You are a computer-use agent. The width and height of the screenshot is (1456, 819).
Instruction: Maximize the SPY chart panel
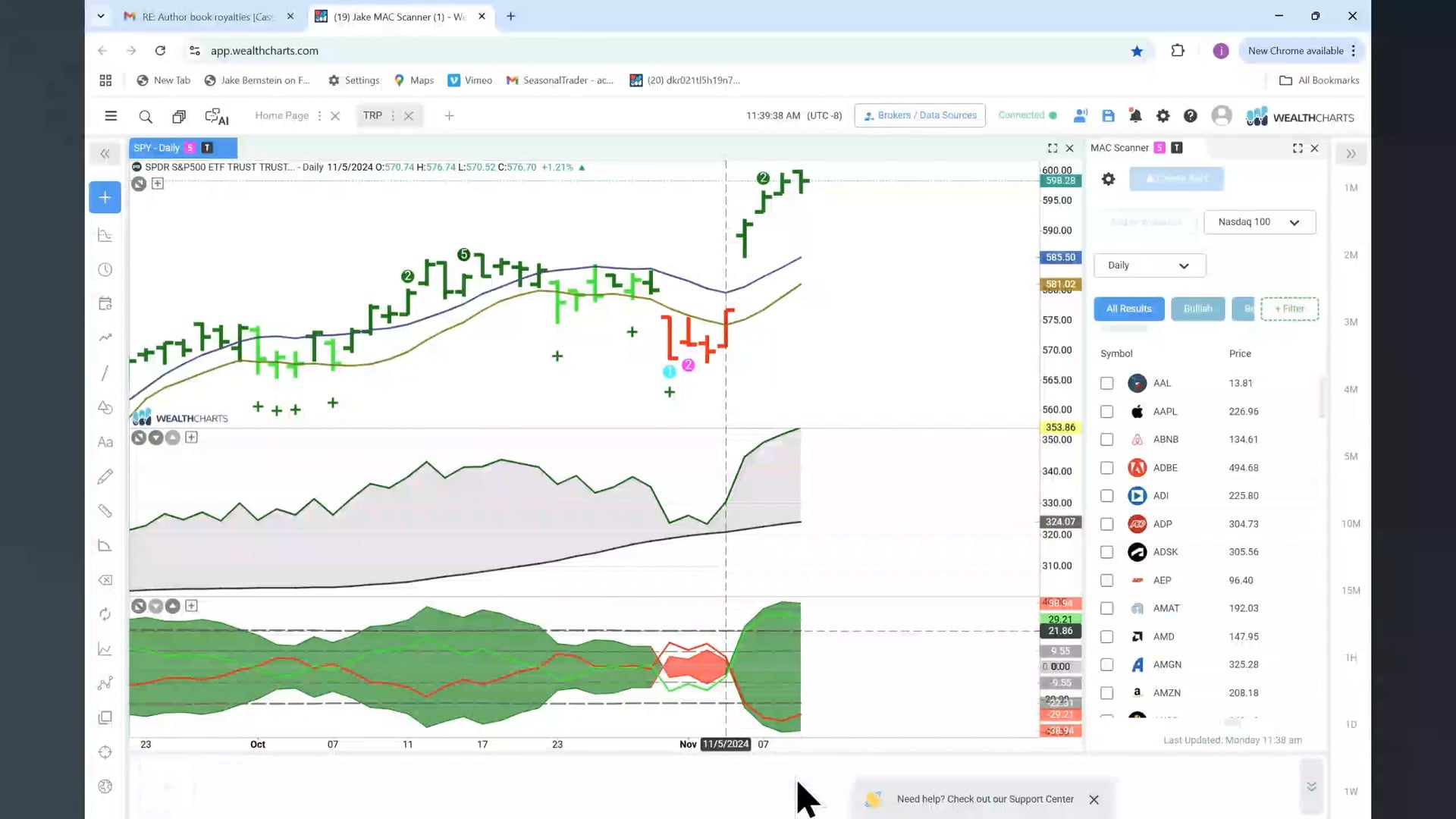click(1053, 149)
